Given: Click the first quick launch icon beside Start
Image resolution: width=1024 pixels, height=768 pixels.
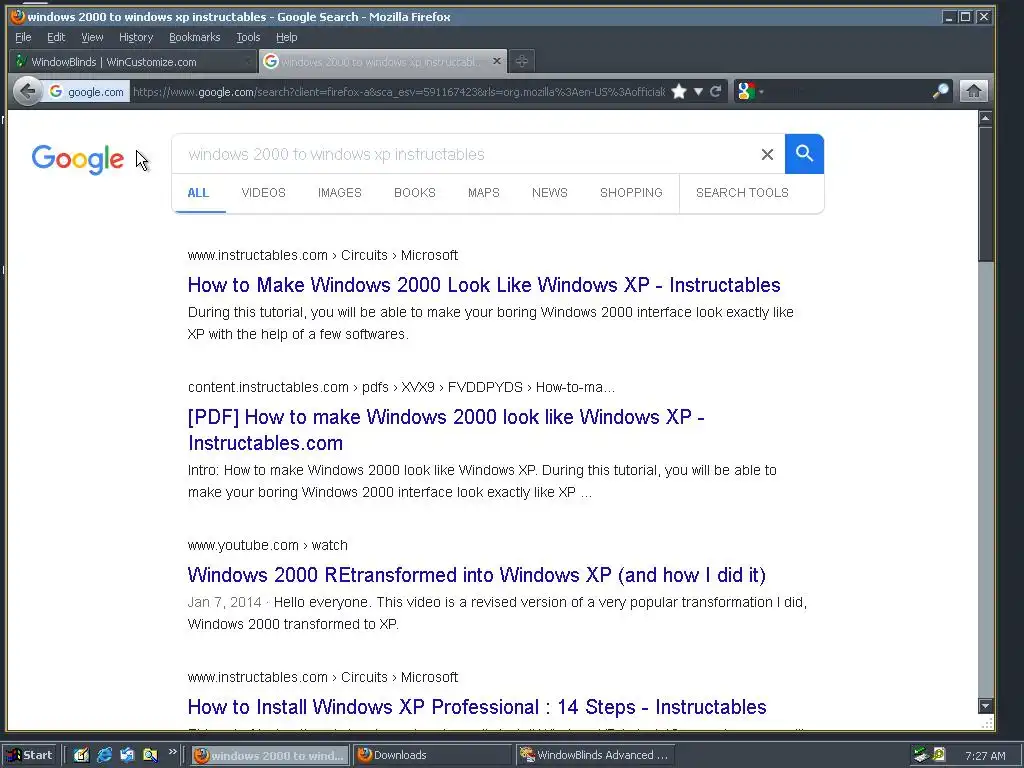Looking at the screenshot, I should [81, 755].
